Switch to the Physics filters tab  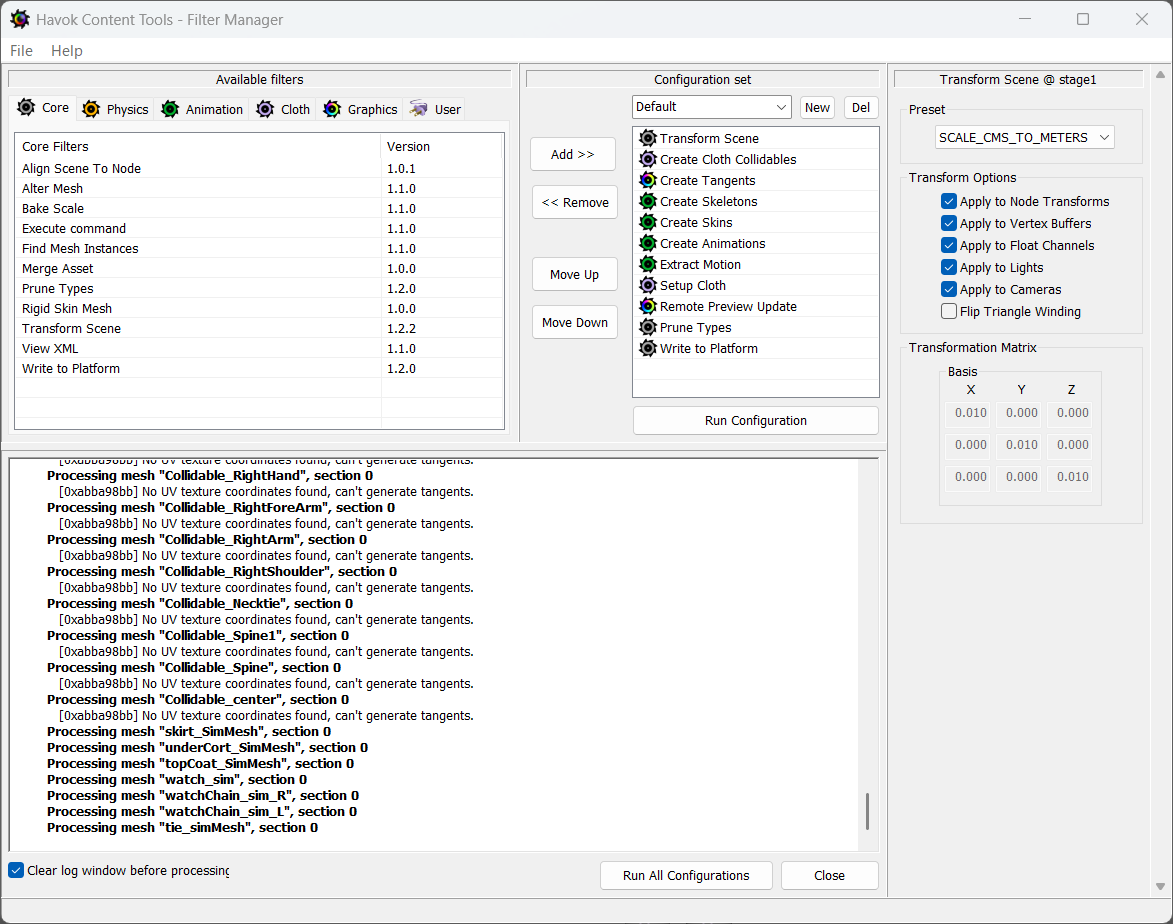coord(115,109)
